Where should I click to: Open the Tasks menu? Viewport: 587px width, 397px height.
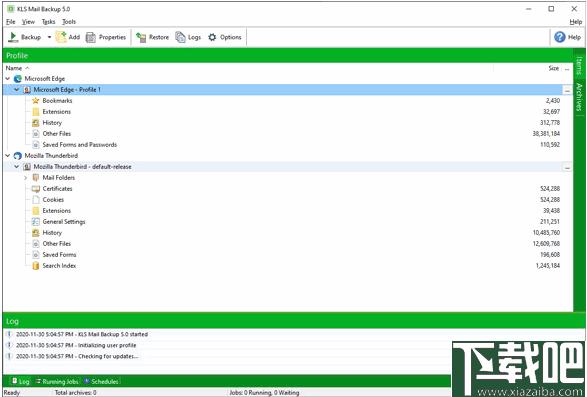(48, 22)
